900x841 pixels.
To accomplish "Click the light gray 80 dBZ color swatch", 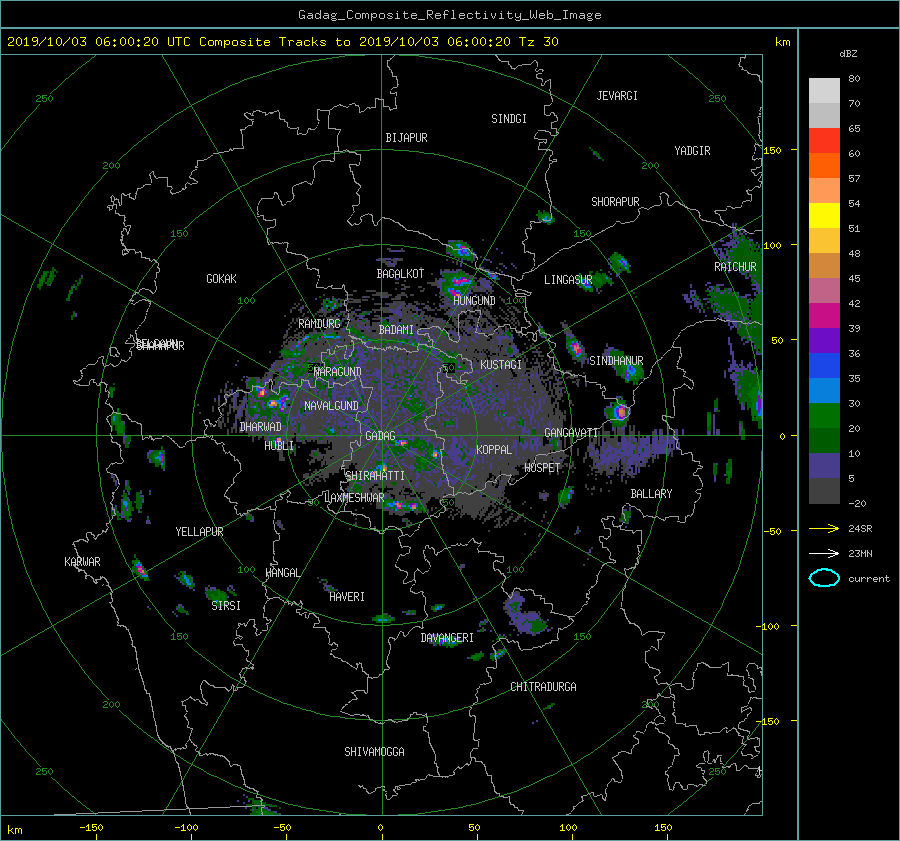I will [824, 90].
